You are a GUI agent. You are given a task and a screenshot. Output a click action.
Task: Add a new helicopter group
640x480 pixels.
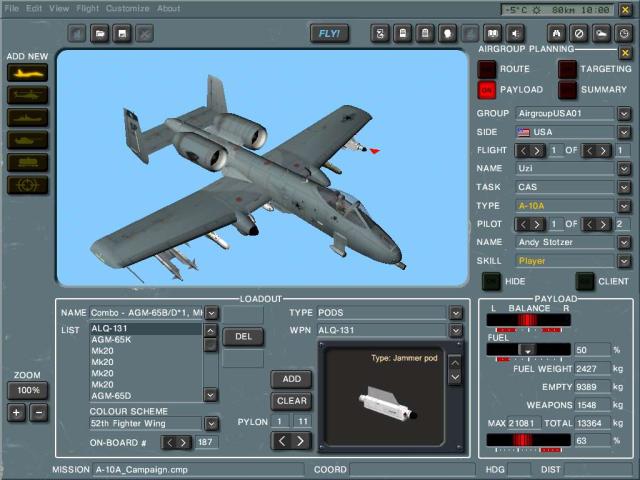[27, 94]
